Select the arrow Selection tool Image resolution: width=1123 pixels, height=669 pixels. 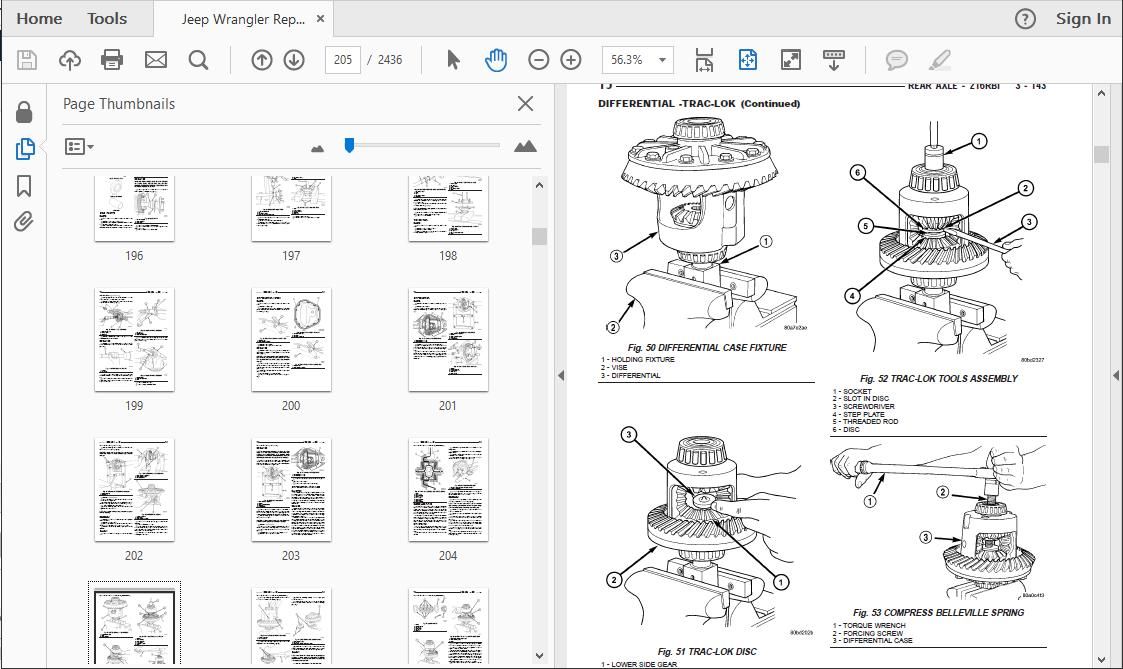click(x=453, y=59)
